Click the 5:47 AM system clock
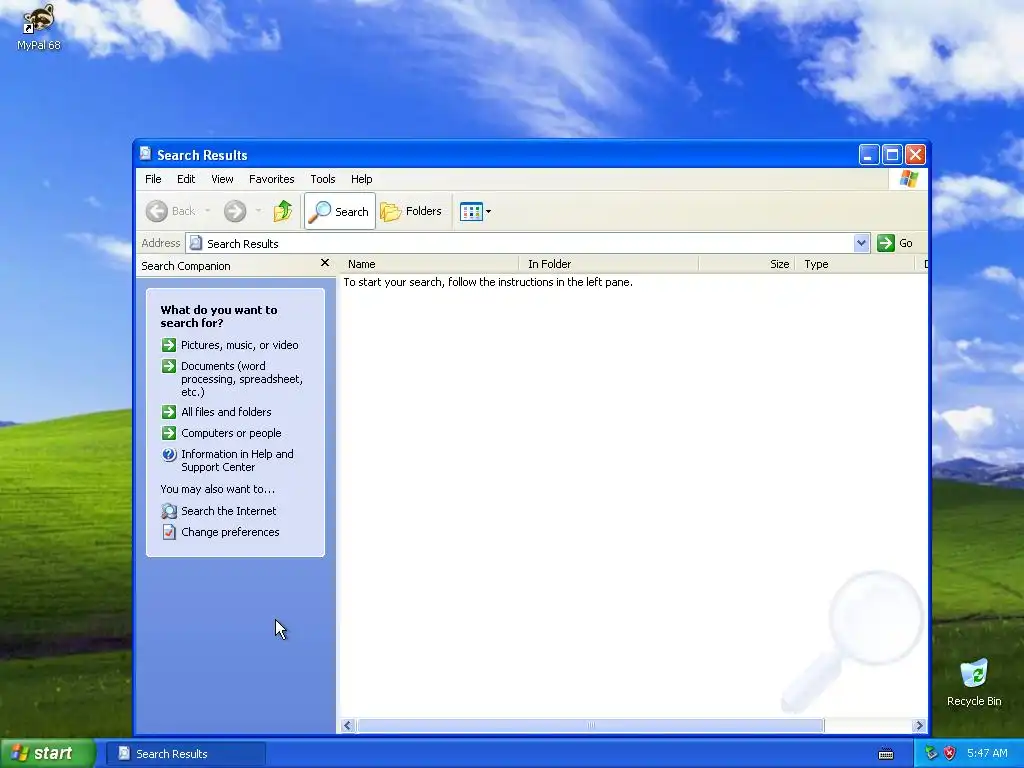 tap(987, 753)
